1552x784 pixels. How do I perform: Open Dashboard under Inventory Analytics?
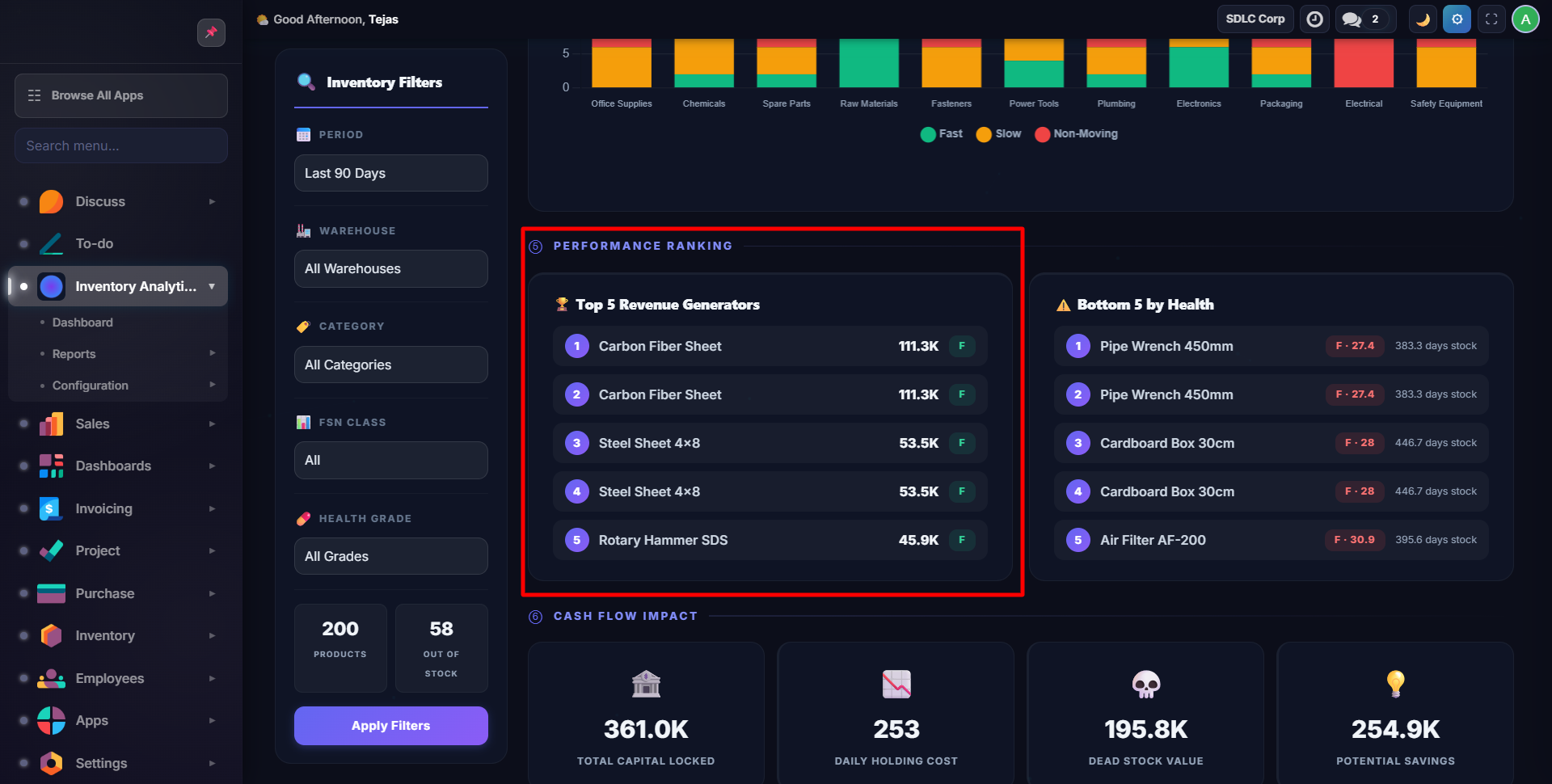[x=82, y=322]
